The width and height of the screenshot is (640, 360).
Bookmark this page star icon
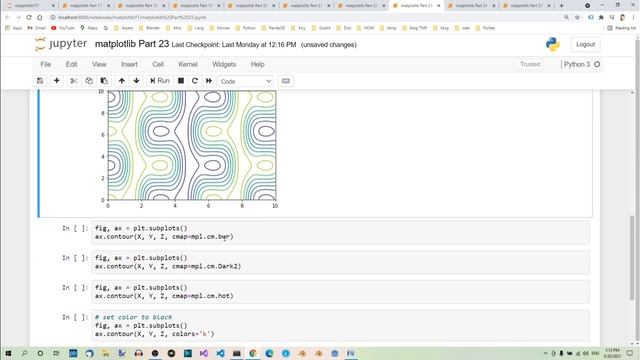[x=577, y=18]
